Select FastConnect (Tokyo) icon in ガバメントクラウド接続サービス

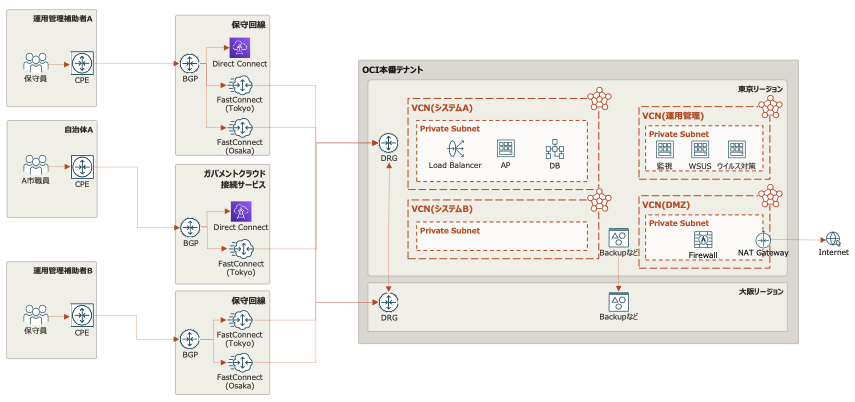[x=240, y=249]
